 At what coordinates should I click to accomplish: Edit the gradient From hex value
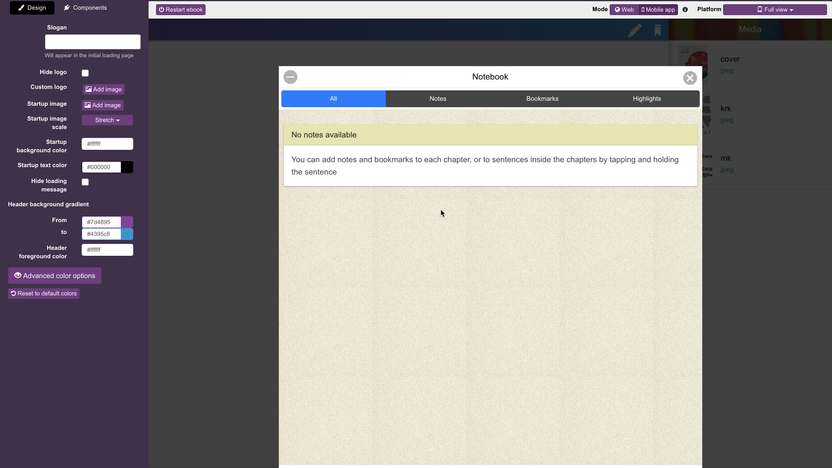(x=101, y=222)
